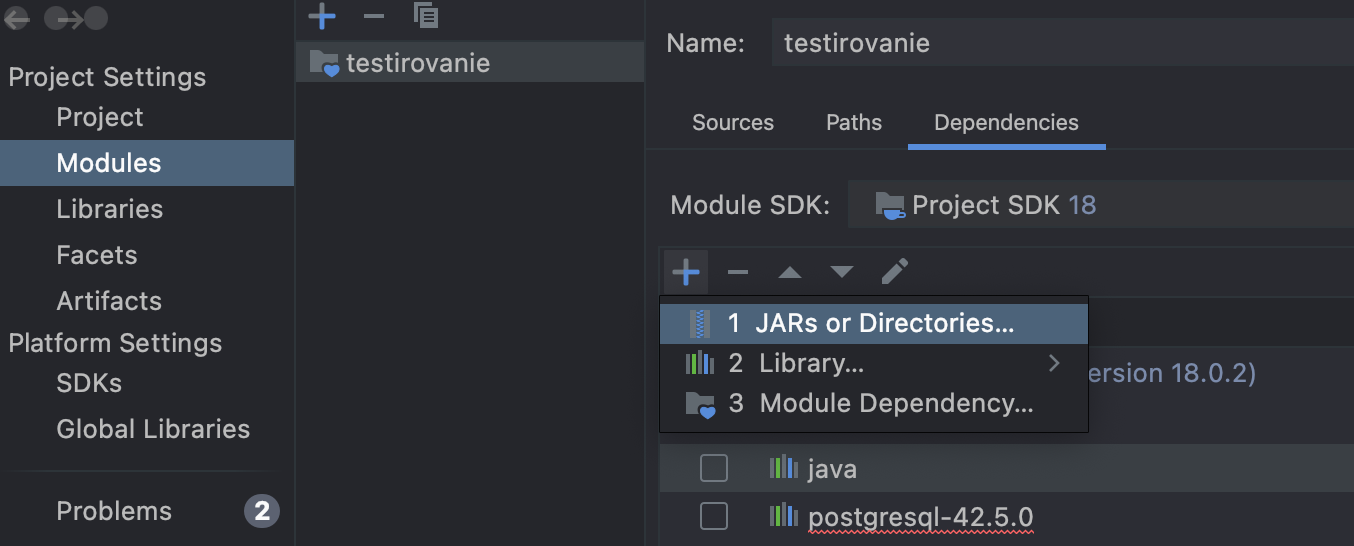Move dependency up with arrow
1354x546 pixels.
790,272
